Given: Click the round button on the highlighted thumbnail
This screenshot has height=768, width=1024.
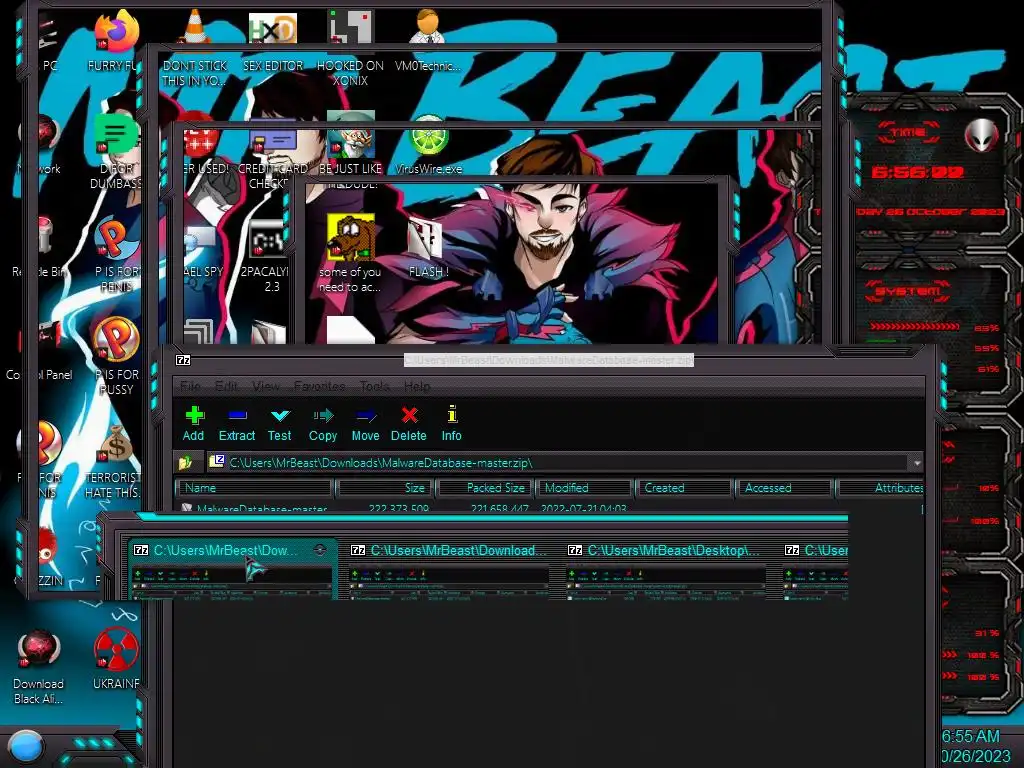Looking at the screenshot, I should (x=319, y=550).
